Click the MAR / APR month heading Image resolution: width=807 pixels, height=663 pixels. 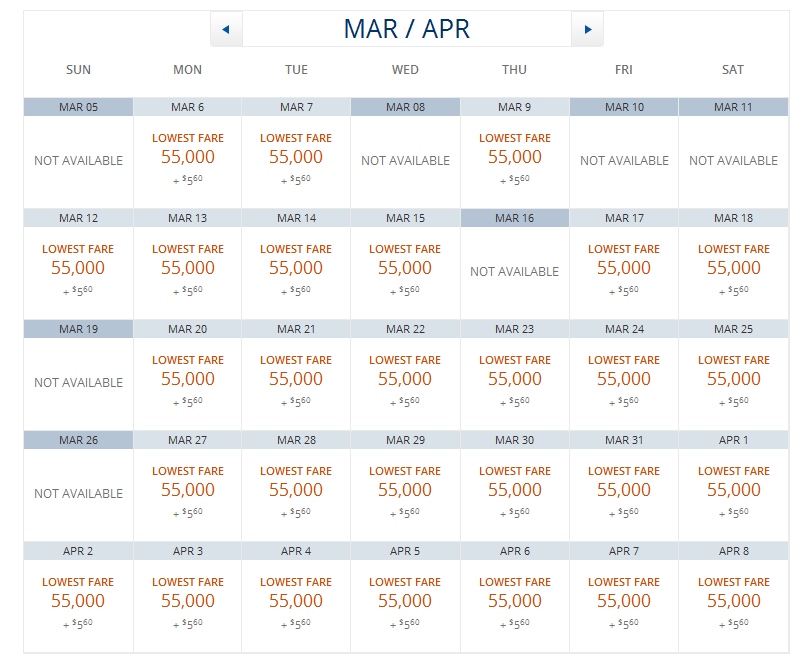[x=406, y=29]
